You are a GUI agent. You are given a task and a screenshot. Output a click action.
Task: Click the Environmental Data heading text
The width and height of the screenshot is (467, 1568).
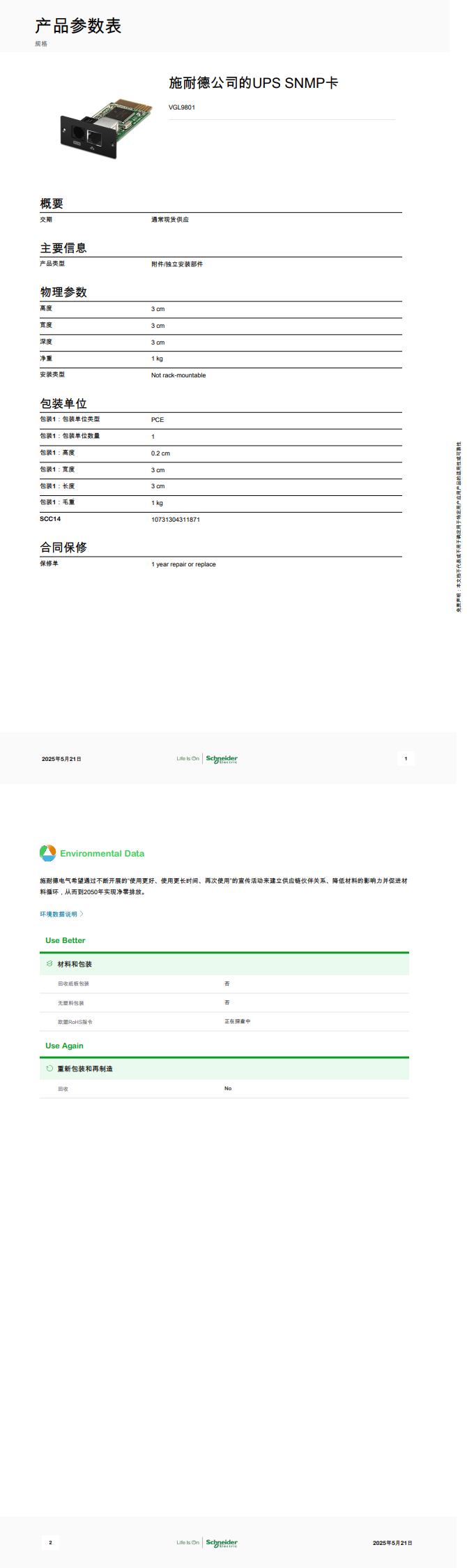click(102, 854)
